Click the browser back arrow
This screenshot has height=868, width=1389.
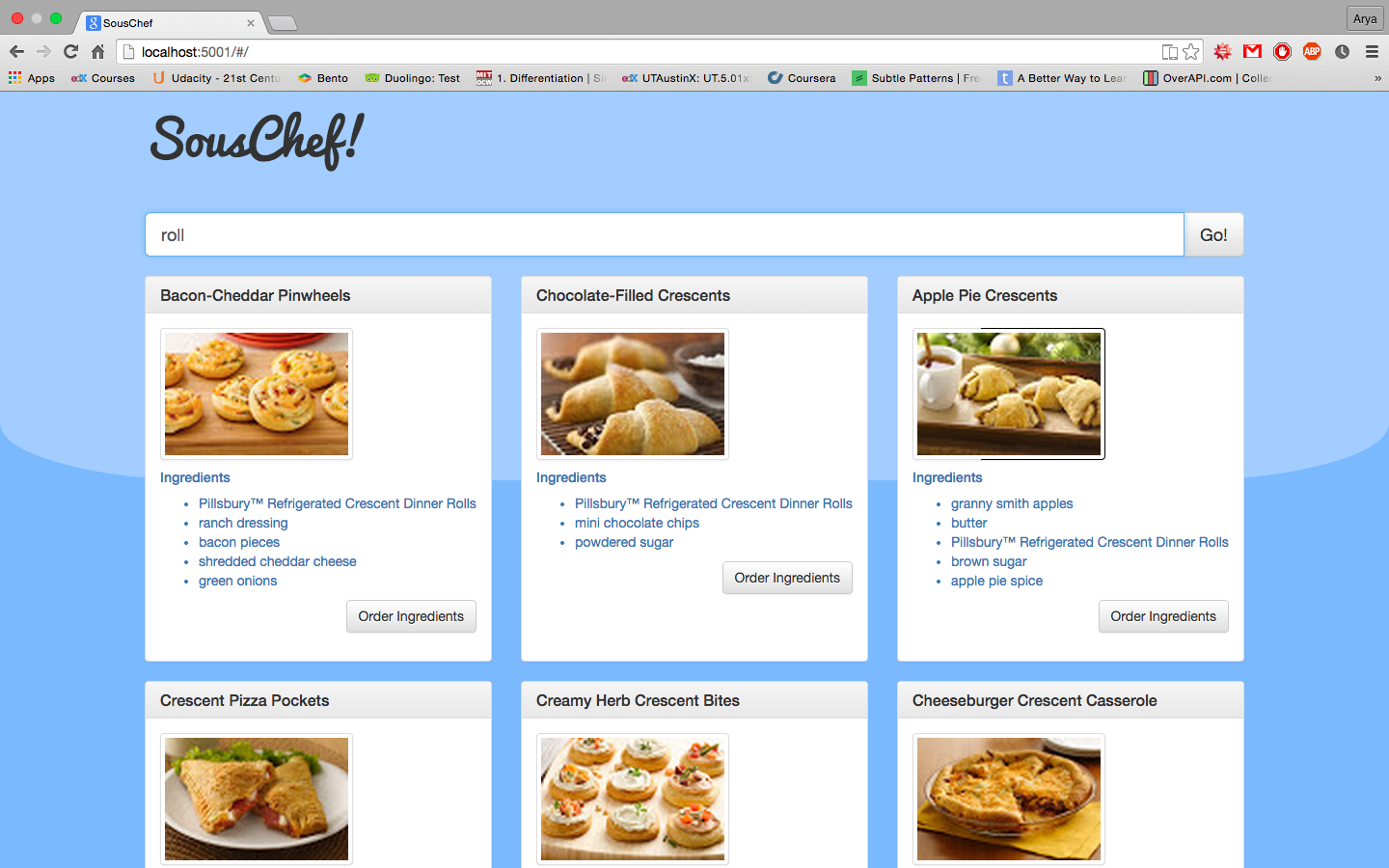coord(16,52)
